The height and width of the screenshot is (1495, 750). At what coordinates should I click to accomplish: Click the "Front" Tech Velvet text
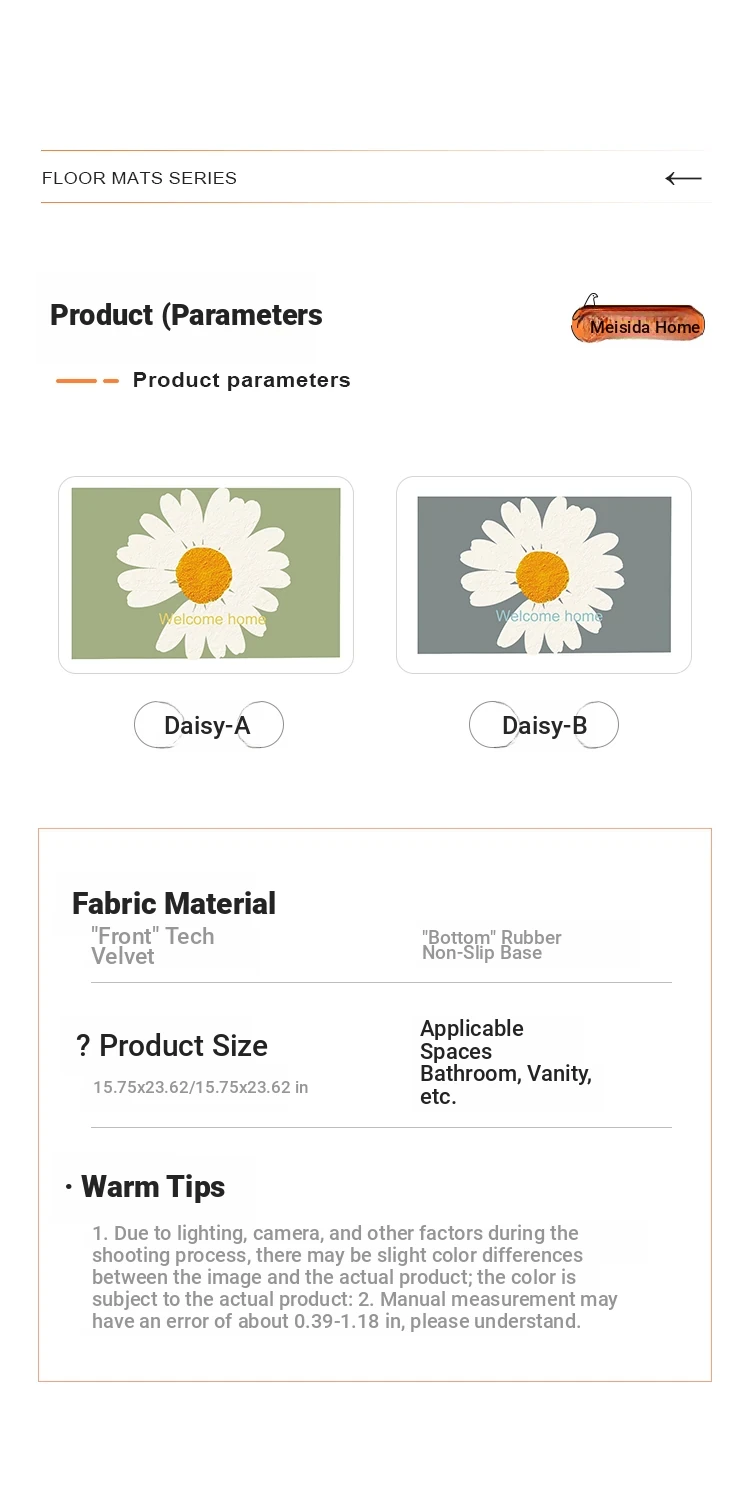click(153, 946)
